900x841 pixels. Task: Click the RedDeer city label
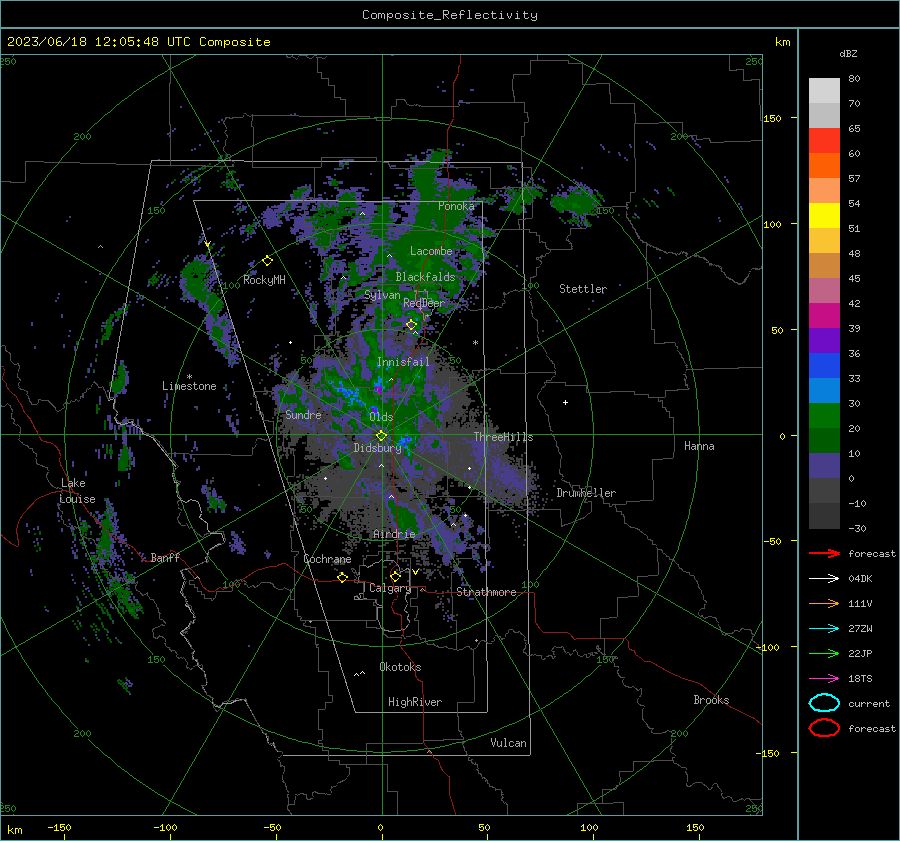coord(424,303)
